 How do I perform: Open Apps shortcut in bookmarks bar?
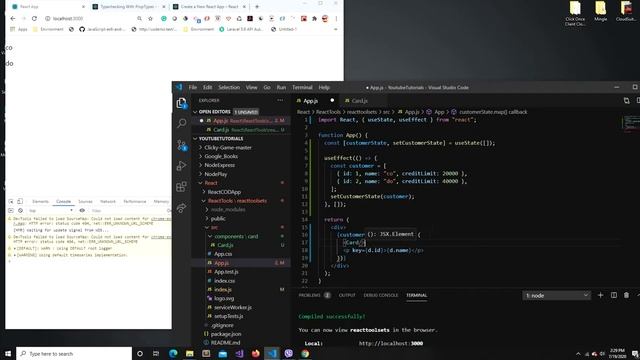(18, 29)
